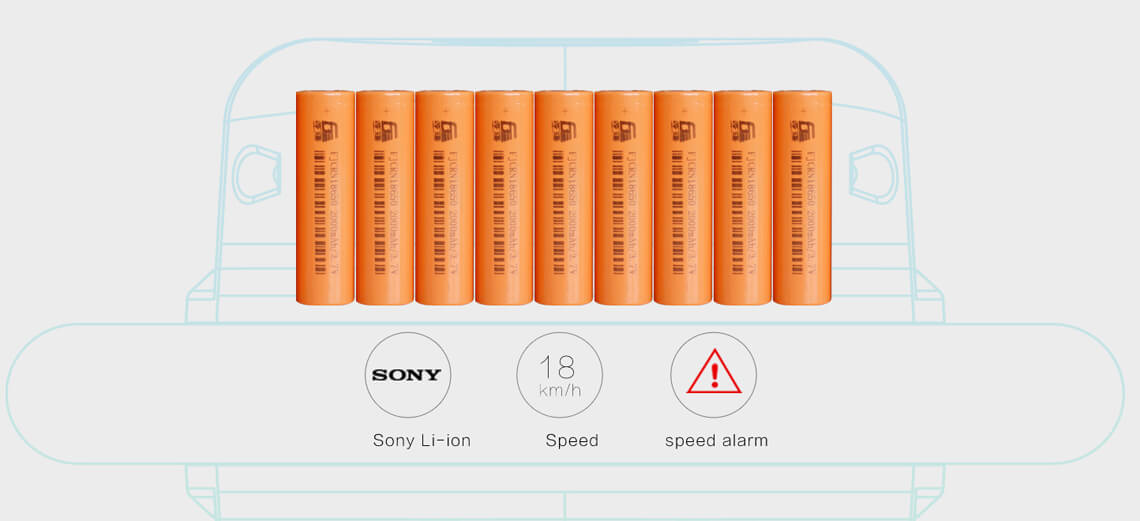Select the fourth orange battery from left
The width and height of the screenshot is (1140, 521).
[x=504, y=197]
